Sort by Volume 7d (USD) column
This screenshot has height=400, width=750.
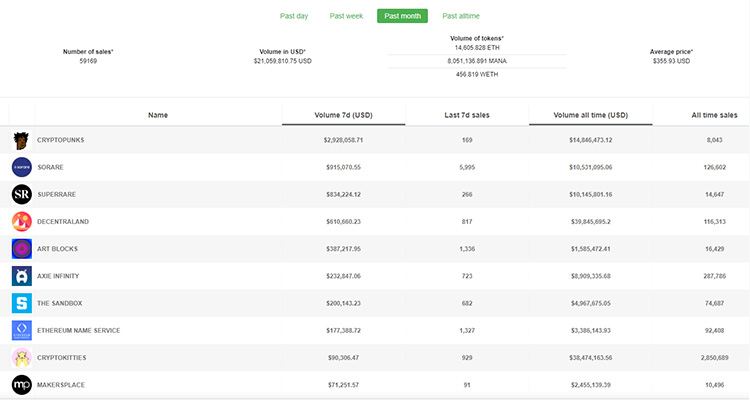[343, 115]
